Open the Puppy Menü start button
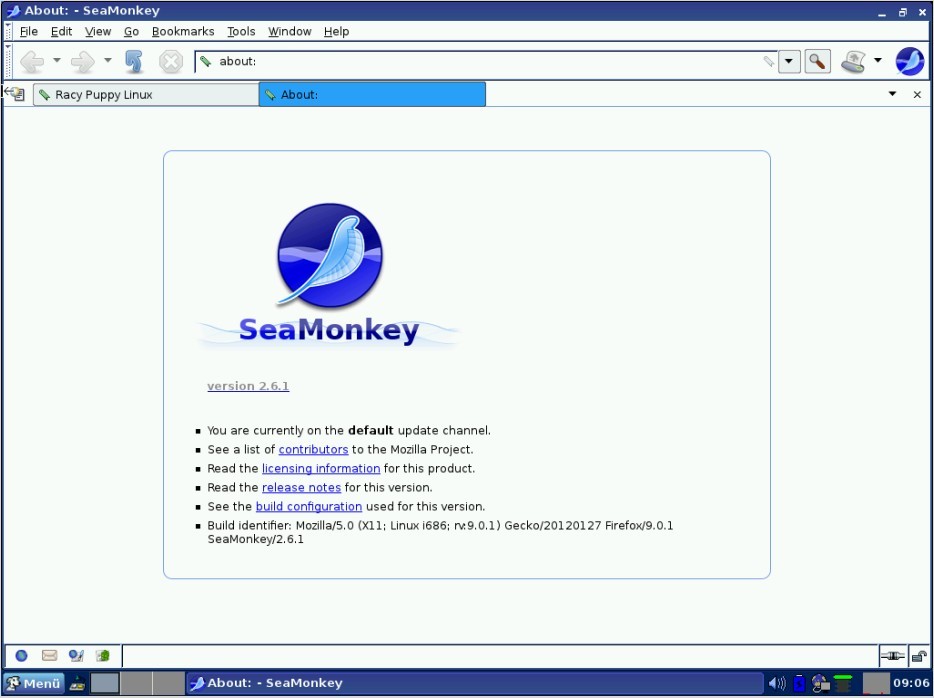This screenshot has height=698, width=934. pos(34,683)
